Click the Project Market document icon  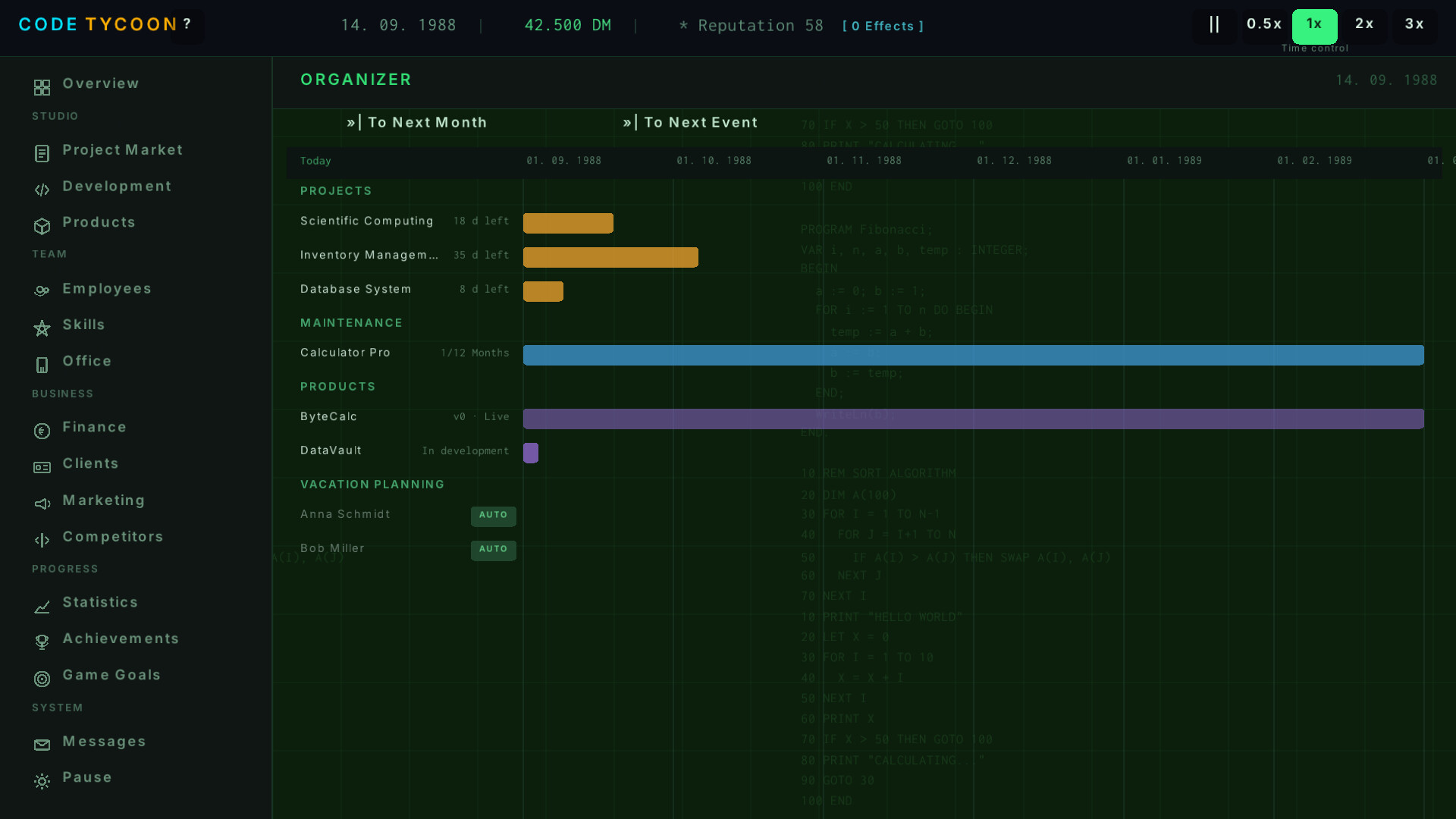[42, 153]
